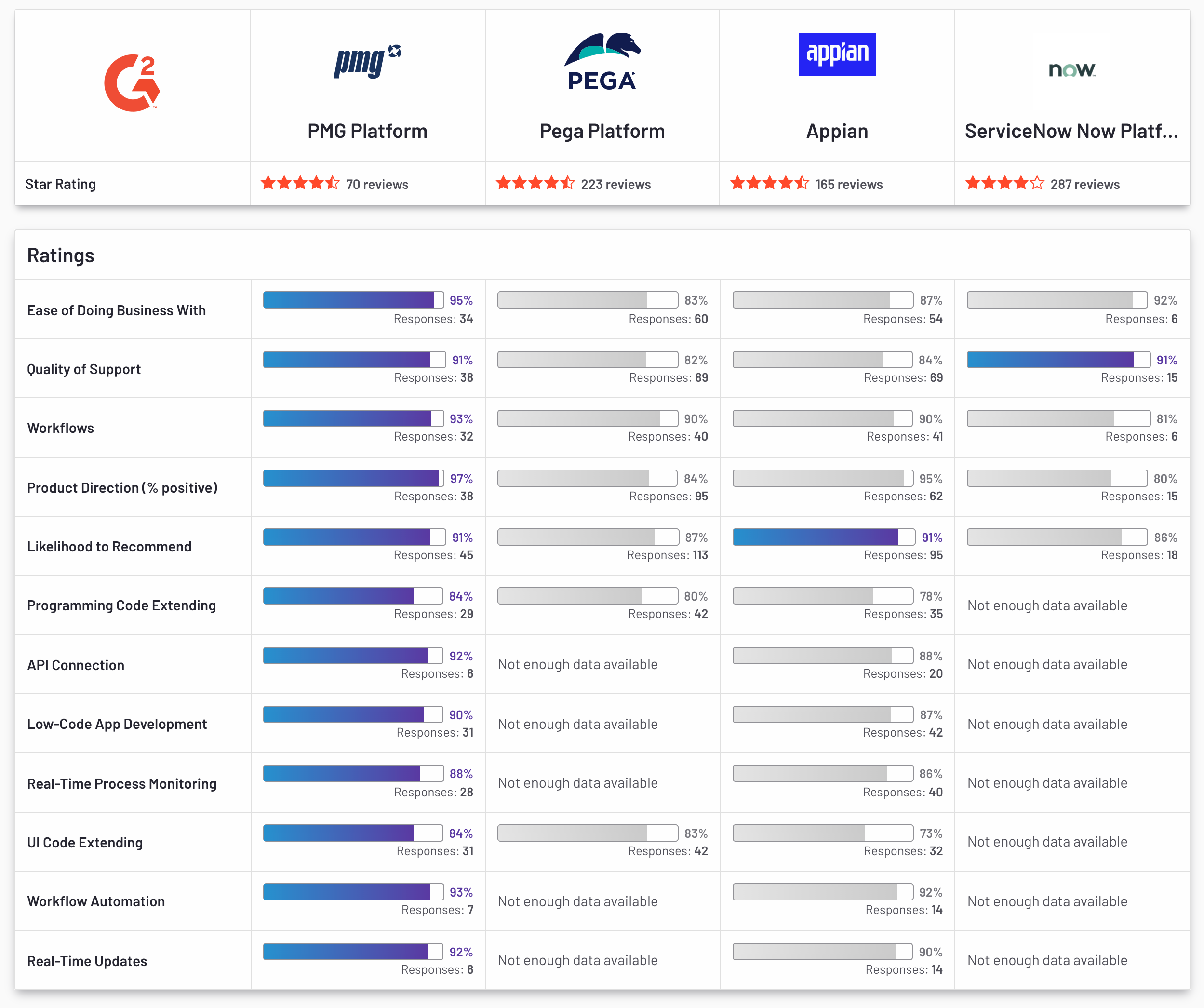Open the PMG Platform product name
This screenshot has width=1204, height=1008.
[x=367, y=131]
